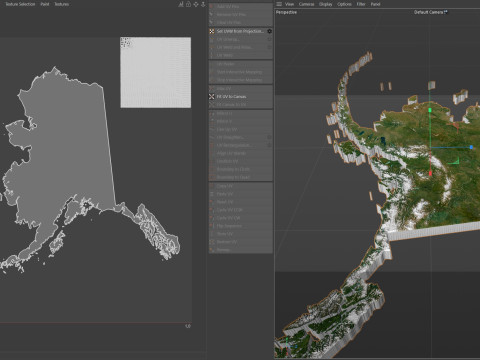This screenshot has height=360, width=480.
Task: Open the Paint menu in UV editor
Action: [x=45, y=4]
